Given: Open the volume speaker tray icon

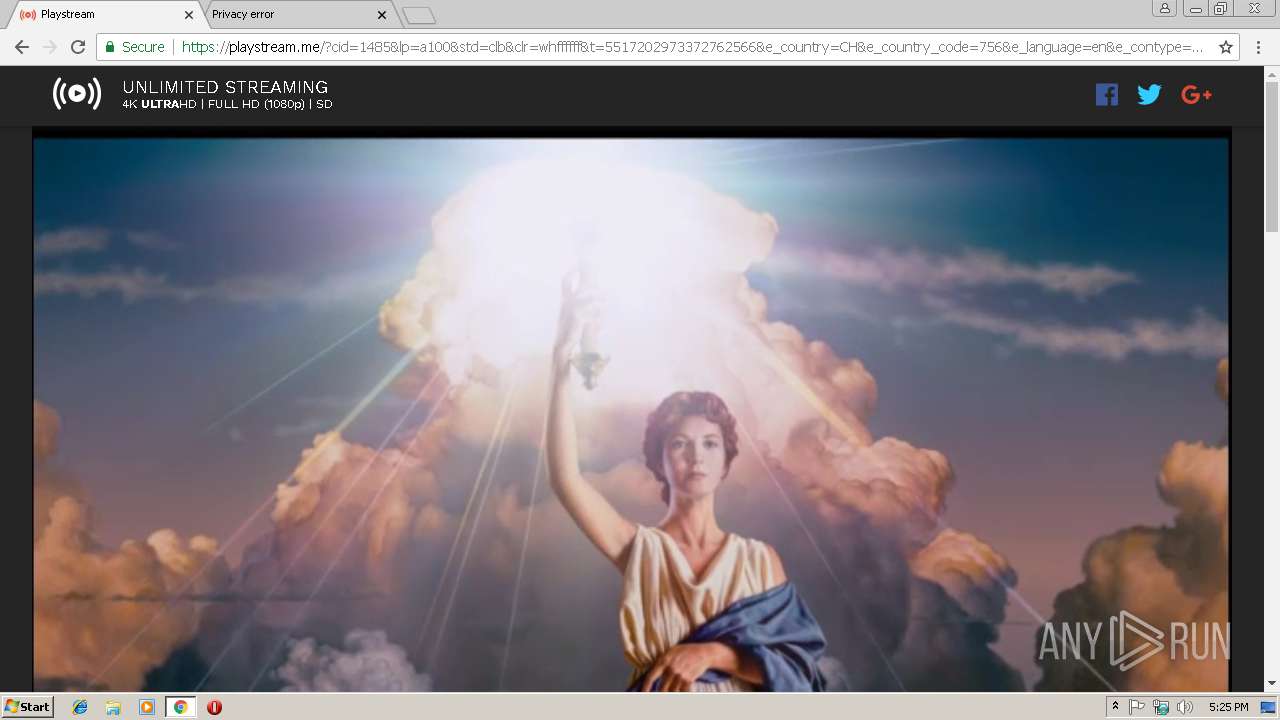Looking at the screenshot, I should pyautogui.click(x=1185, y=707).
